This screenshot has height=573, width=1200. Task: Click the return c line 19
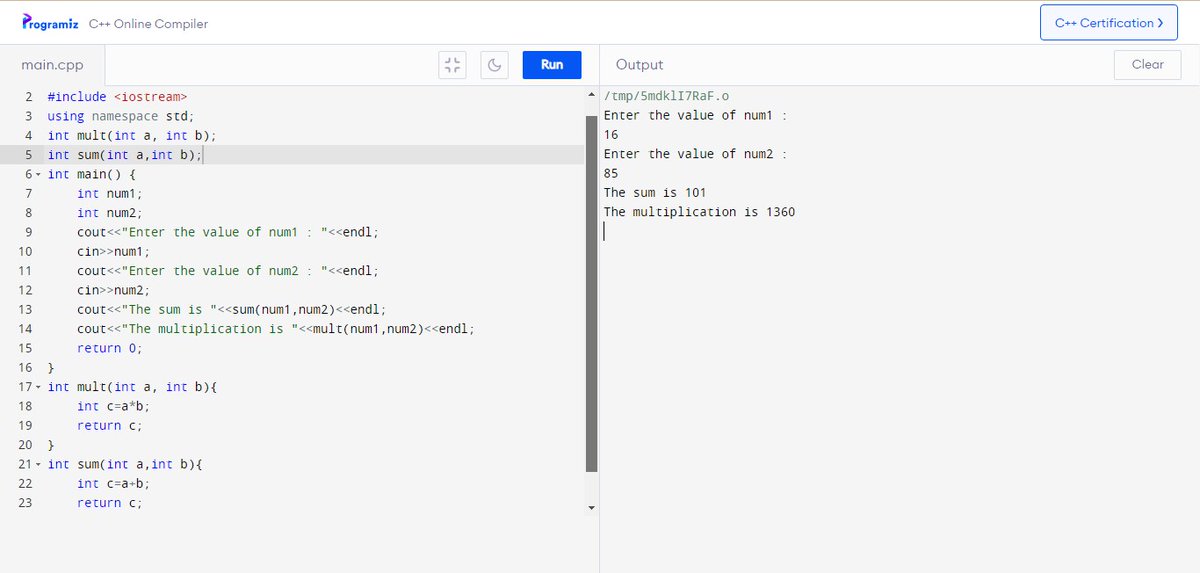[x=110, y=426]
